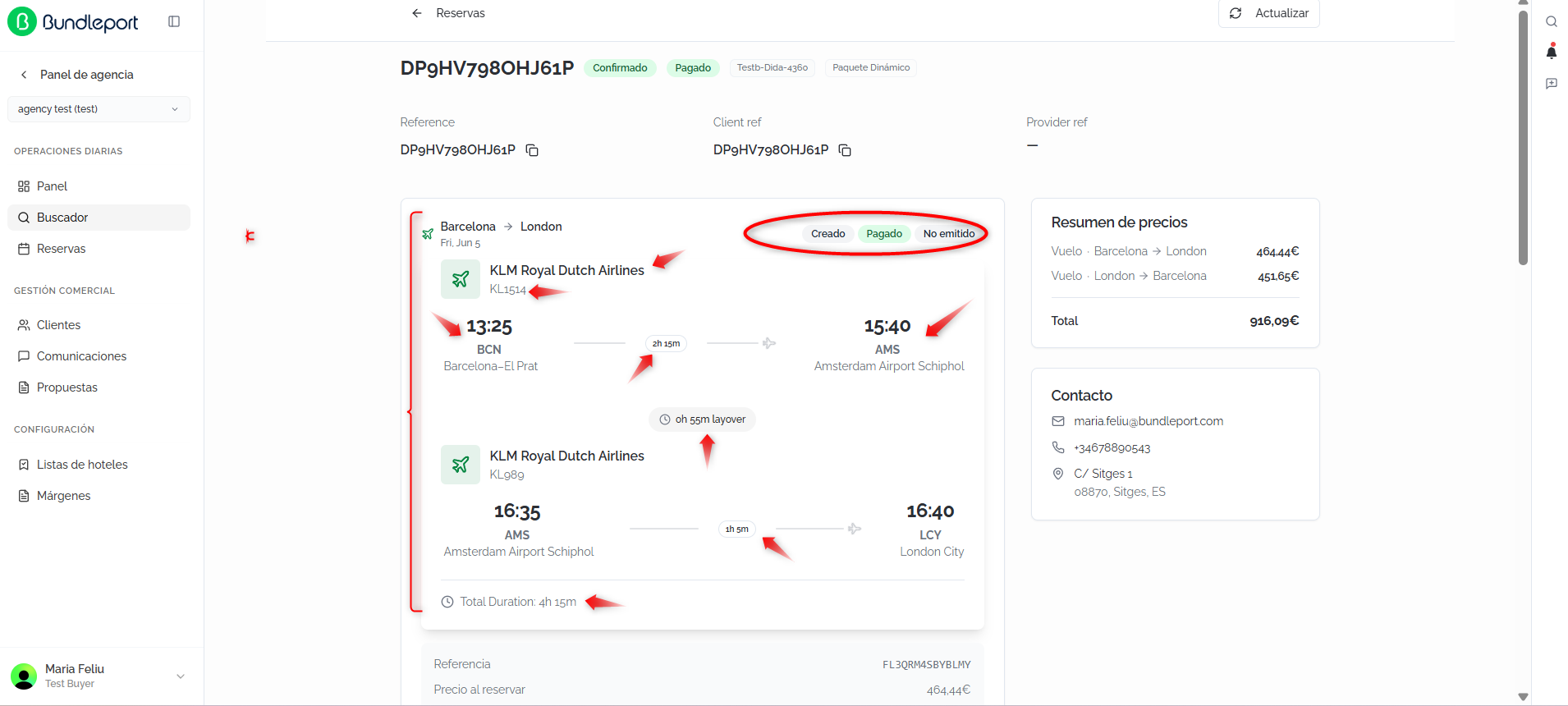This screenshot has height=706, width=1568.
Task: Click the scrollbar down arrow
Action: [1524, 697]
